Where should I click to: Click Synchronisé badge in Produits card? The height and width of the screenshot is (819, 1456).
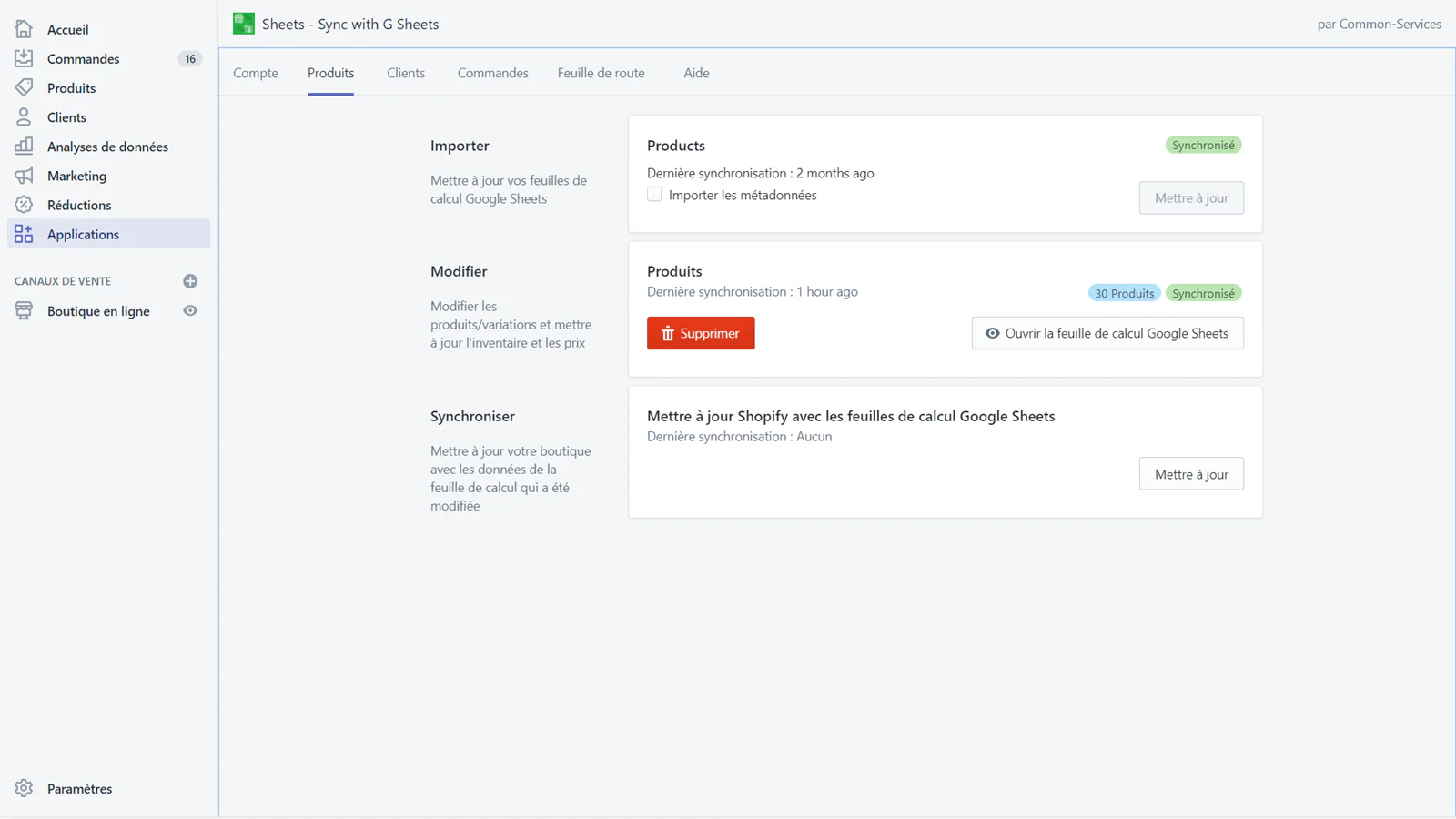pyautogui.click(x=1203, y=293)
